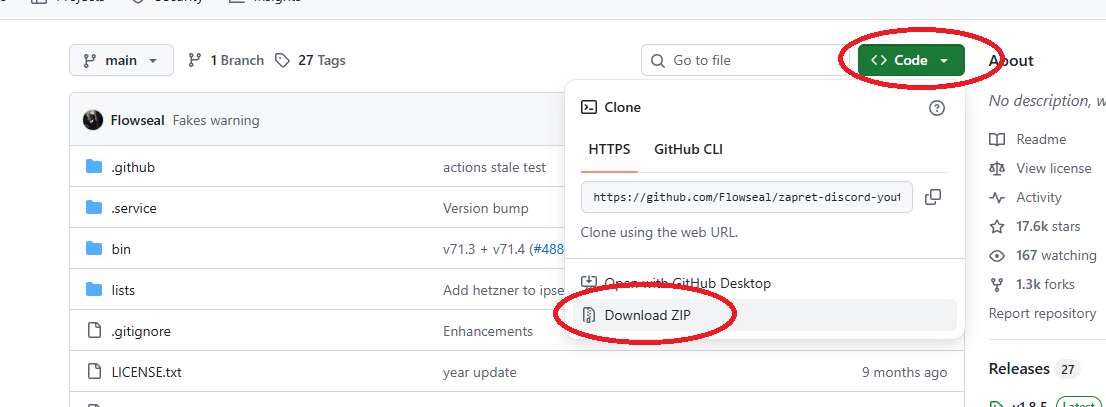Open the Flowseal author avatar
This screenshot has height=407, width=1106.
(x=93, y=121)
